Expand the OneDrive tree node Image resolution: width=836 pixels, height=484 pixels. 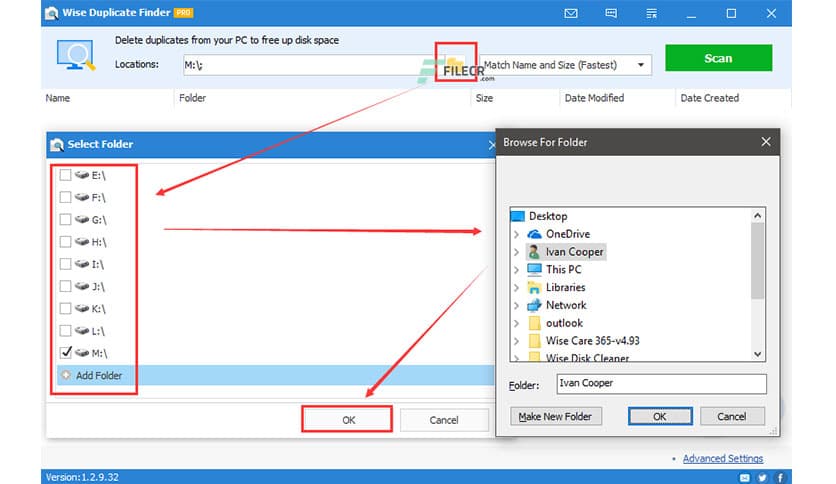click(x=516, y=234)
